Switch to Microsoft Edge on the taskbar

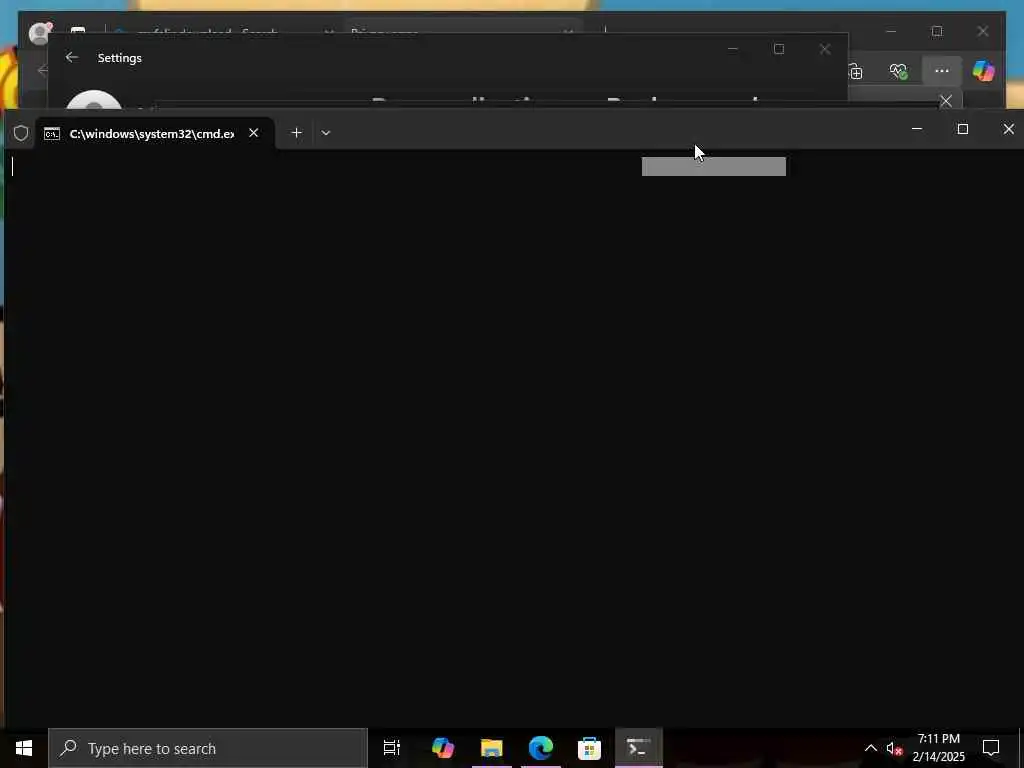point(541,748)
